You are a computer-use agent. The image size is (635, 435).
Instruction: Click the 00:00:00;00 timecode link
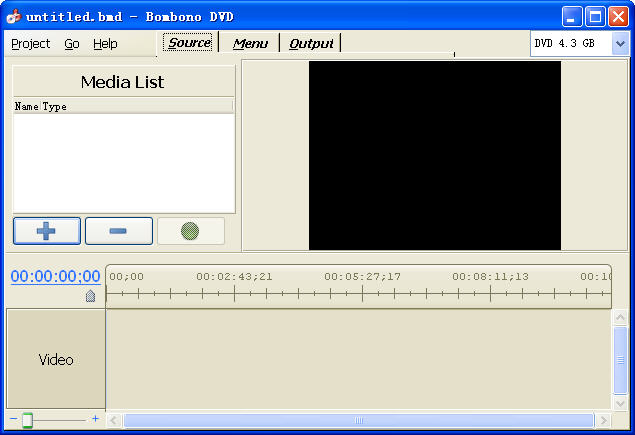pos(55,276)
